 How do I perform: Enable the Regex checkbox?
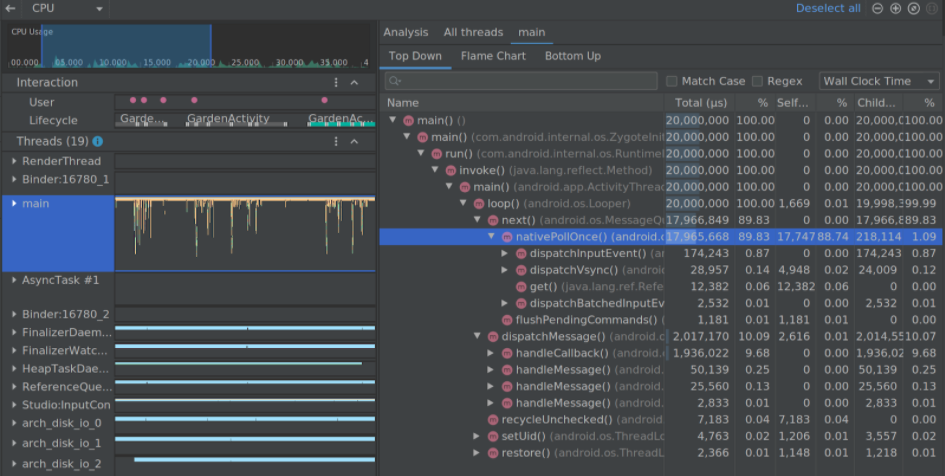757,81
